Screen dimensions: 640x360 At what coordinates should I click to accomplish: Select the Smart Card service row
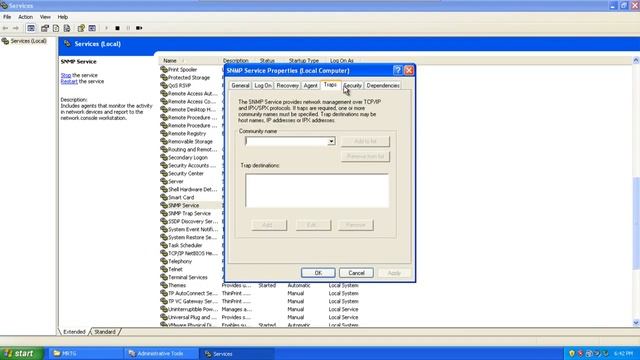coord(181,198)
